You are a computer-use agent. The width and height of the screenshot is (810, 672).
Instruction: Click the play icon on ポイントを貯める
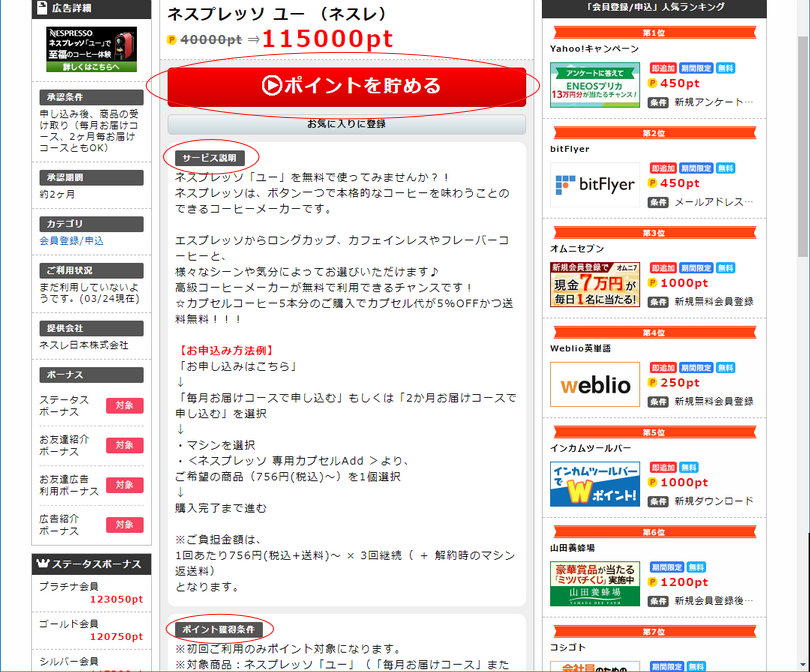(x=271, y=86)
